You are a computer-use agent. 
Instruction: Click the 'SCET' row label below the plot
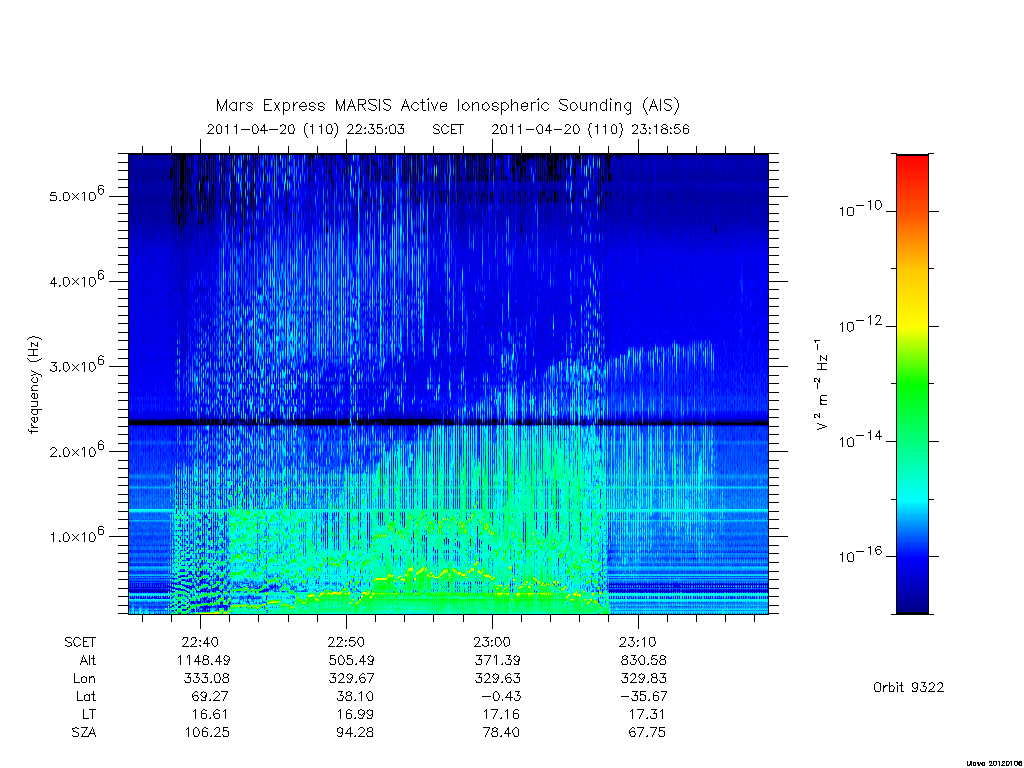[80, 642]
